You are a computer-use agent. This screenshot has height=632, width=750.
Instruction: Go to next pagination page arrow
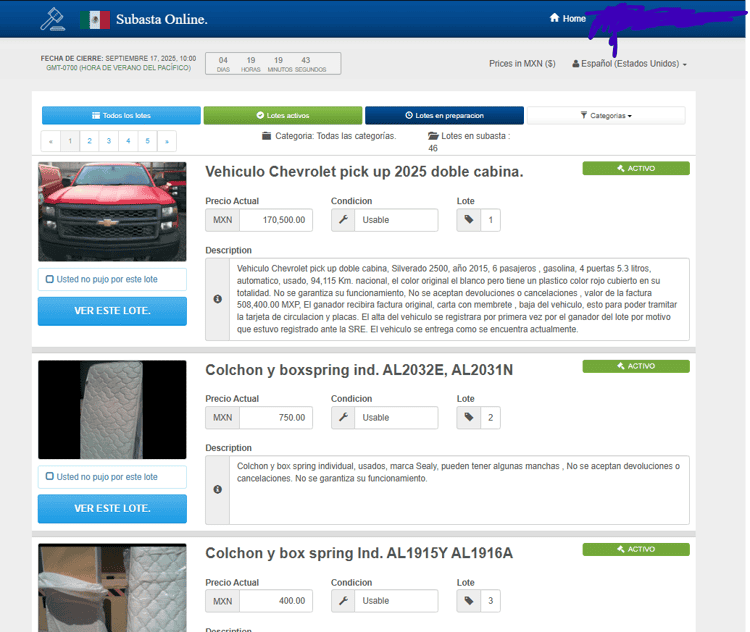(167, 141)
